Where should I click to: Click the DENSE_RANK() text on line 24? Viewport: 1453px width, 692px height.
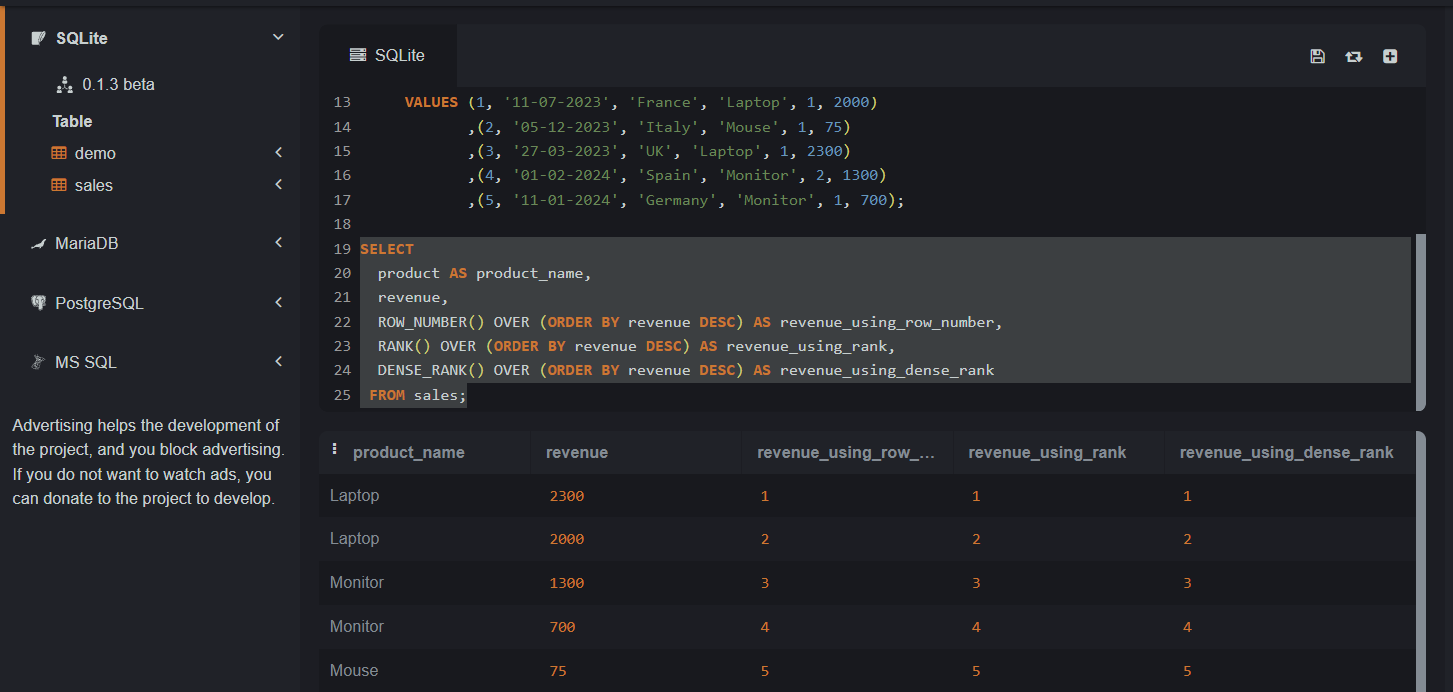[x=431, y=370]
